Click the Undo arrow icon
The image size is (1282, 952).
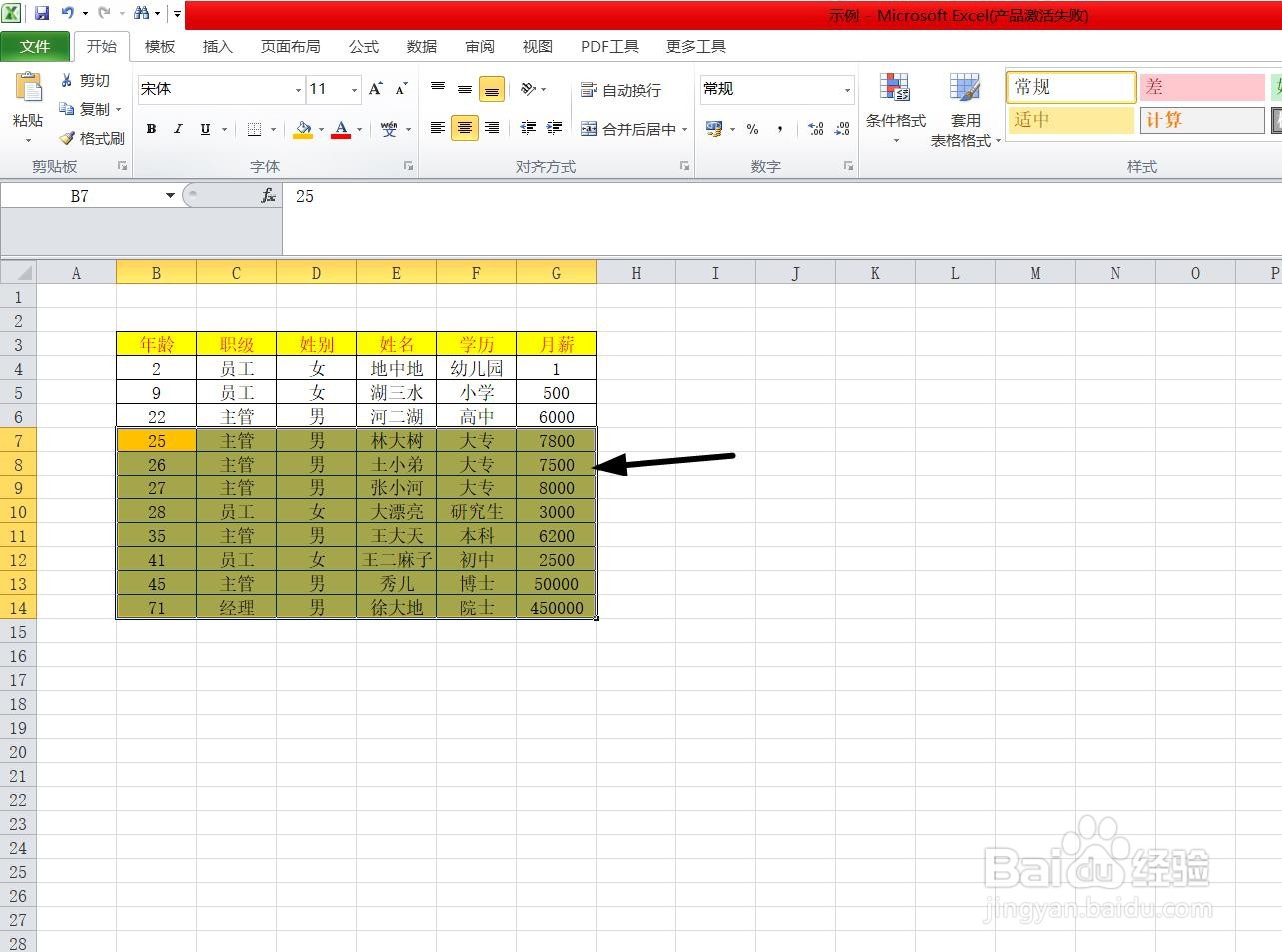click(67, 14)
